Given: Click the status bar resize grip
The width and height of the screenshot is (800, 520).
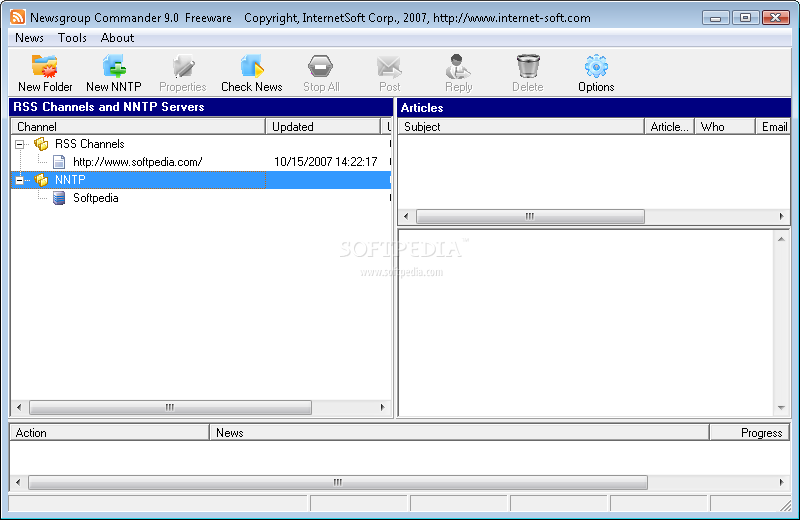Looking at the screenshot, I should pos(786,505).
